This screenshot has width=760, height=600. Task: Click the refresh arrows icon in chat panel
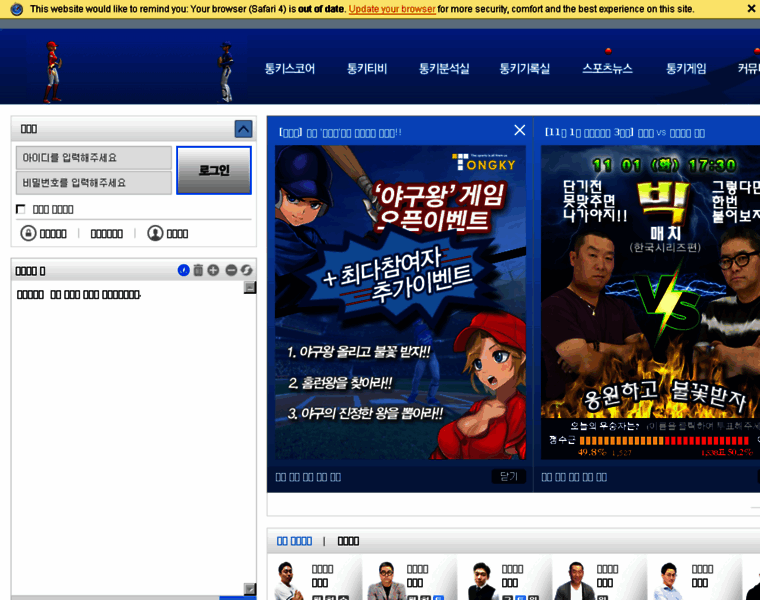pos(246,270)
